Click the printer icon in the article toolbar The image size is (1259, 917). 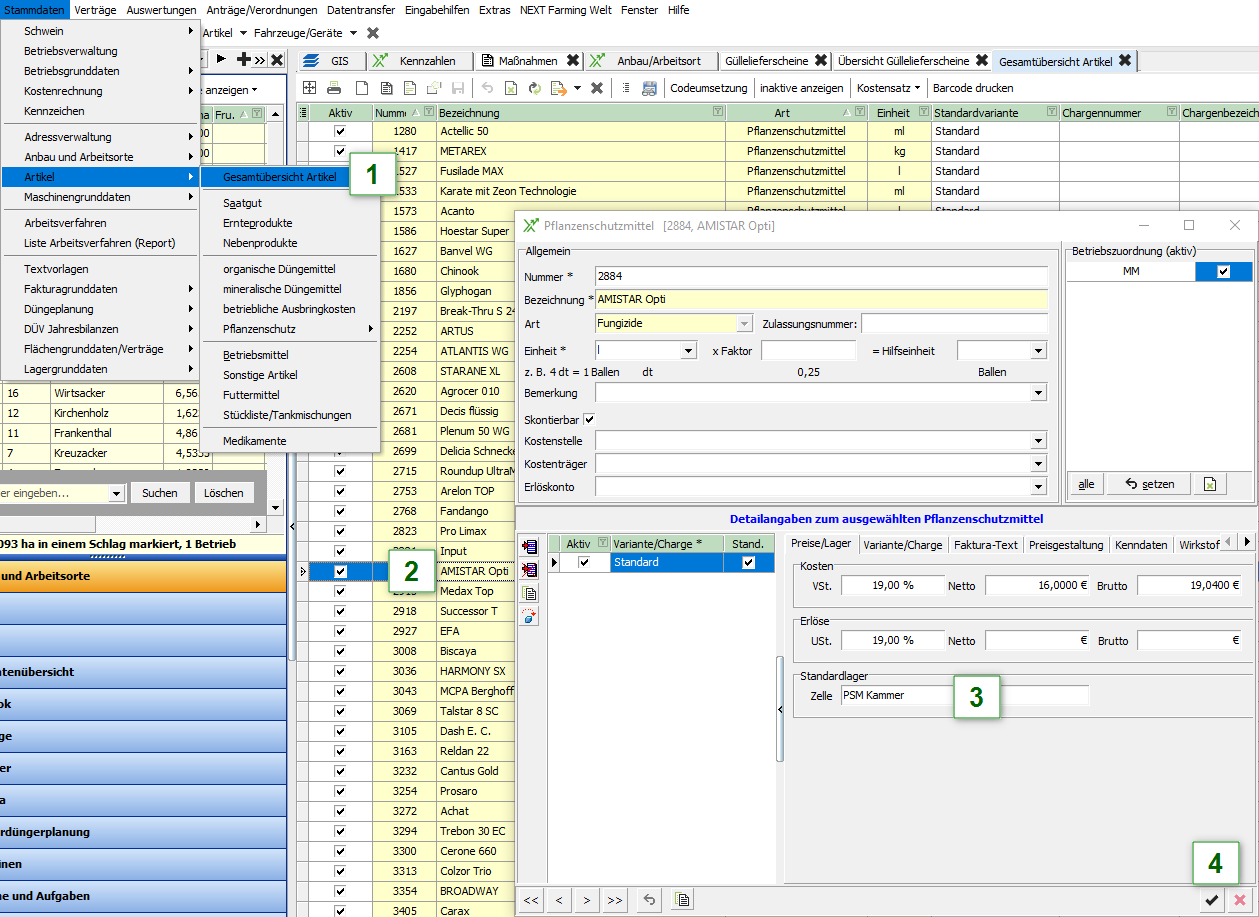point(334,88)
